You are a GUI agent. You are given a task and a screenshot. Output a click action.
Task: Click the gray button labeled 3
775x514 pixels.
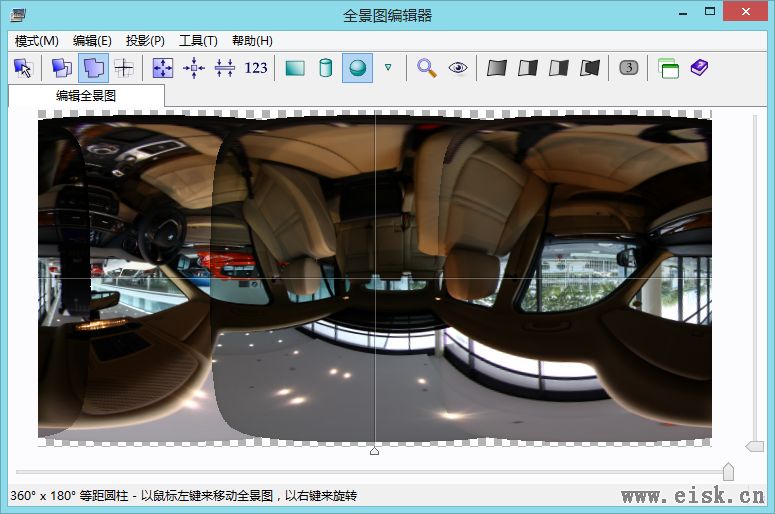[x=628, y=68]
